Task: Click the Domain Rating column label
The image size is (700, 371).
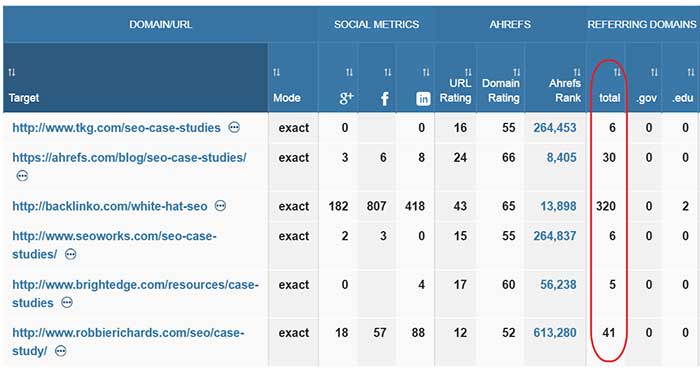Action: [x=501, y=91]
